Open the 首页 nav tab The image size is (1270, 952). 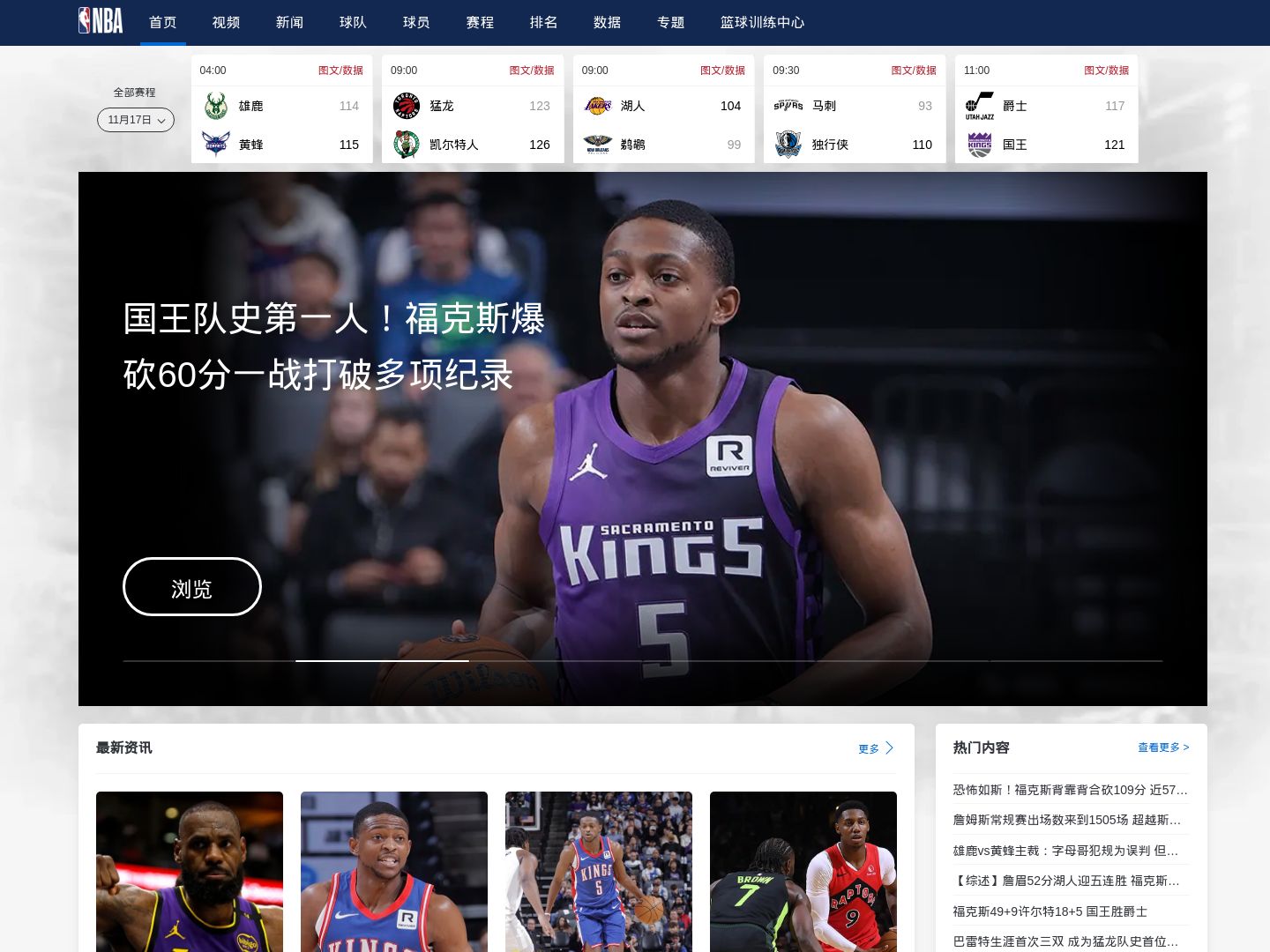(163, 23)
